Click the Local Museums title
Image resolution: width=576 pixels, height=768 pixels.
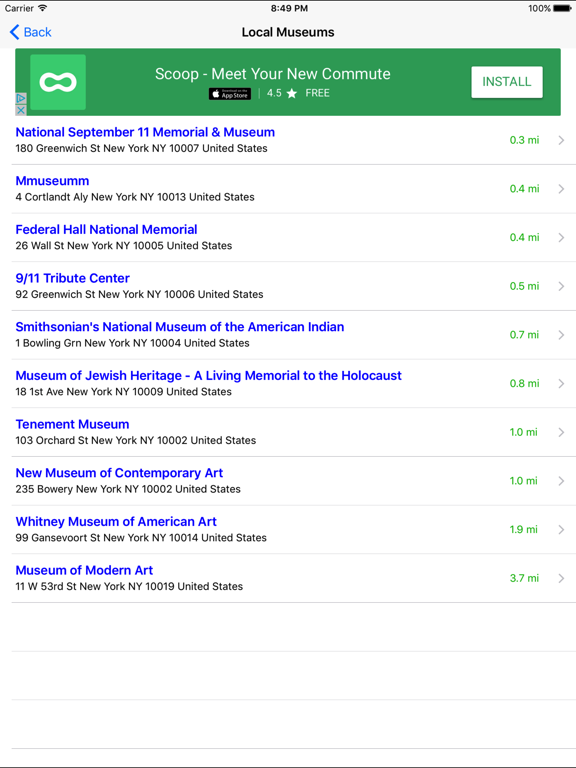[x=288, y=32]
